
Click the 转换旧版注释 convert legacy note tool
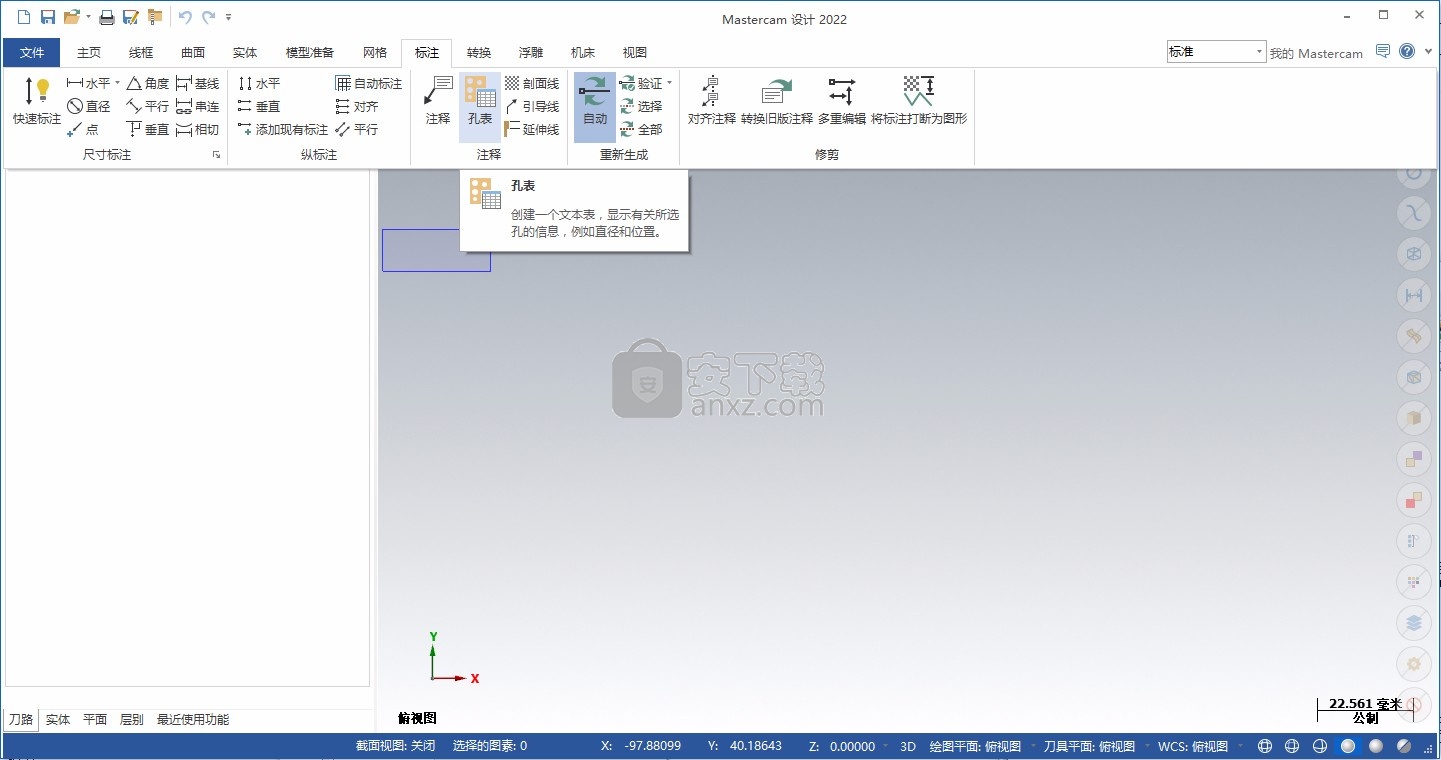777,101
